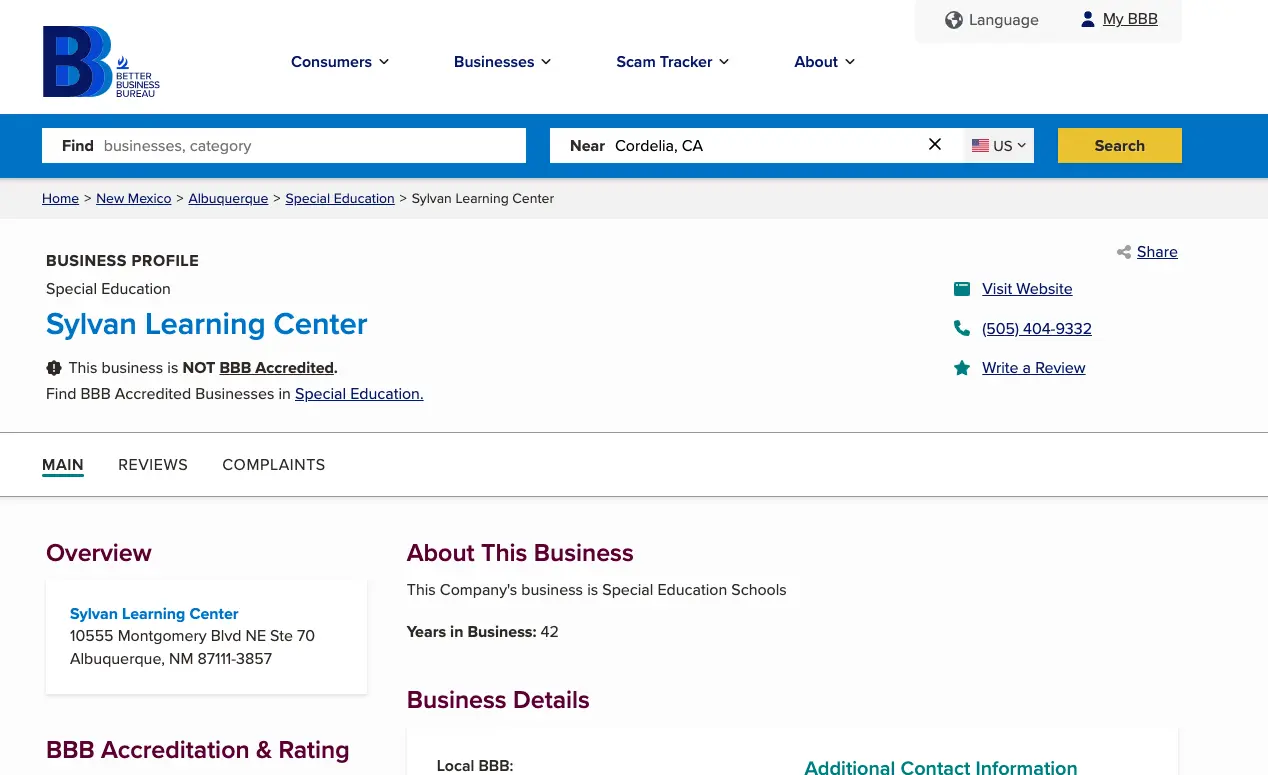1268x775 pixels.
Task: Open the Special Education breadcrumb link
Action: 340,198
